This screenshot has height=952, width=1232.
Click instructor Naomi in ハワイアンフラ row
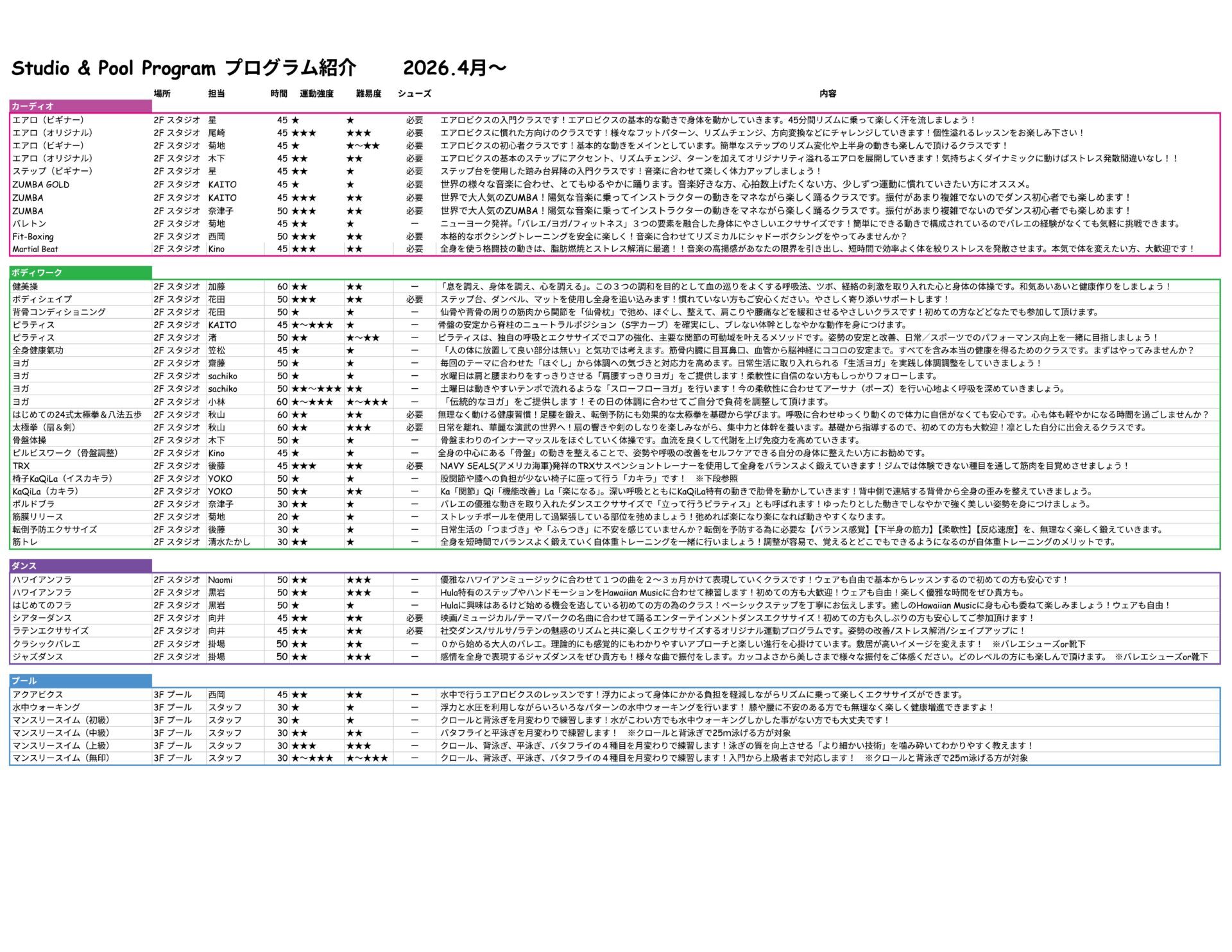pos(220,580)
